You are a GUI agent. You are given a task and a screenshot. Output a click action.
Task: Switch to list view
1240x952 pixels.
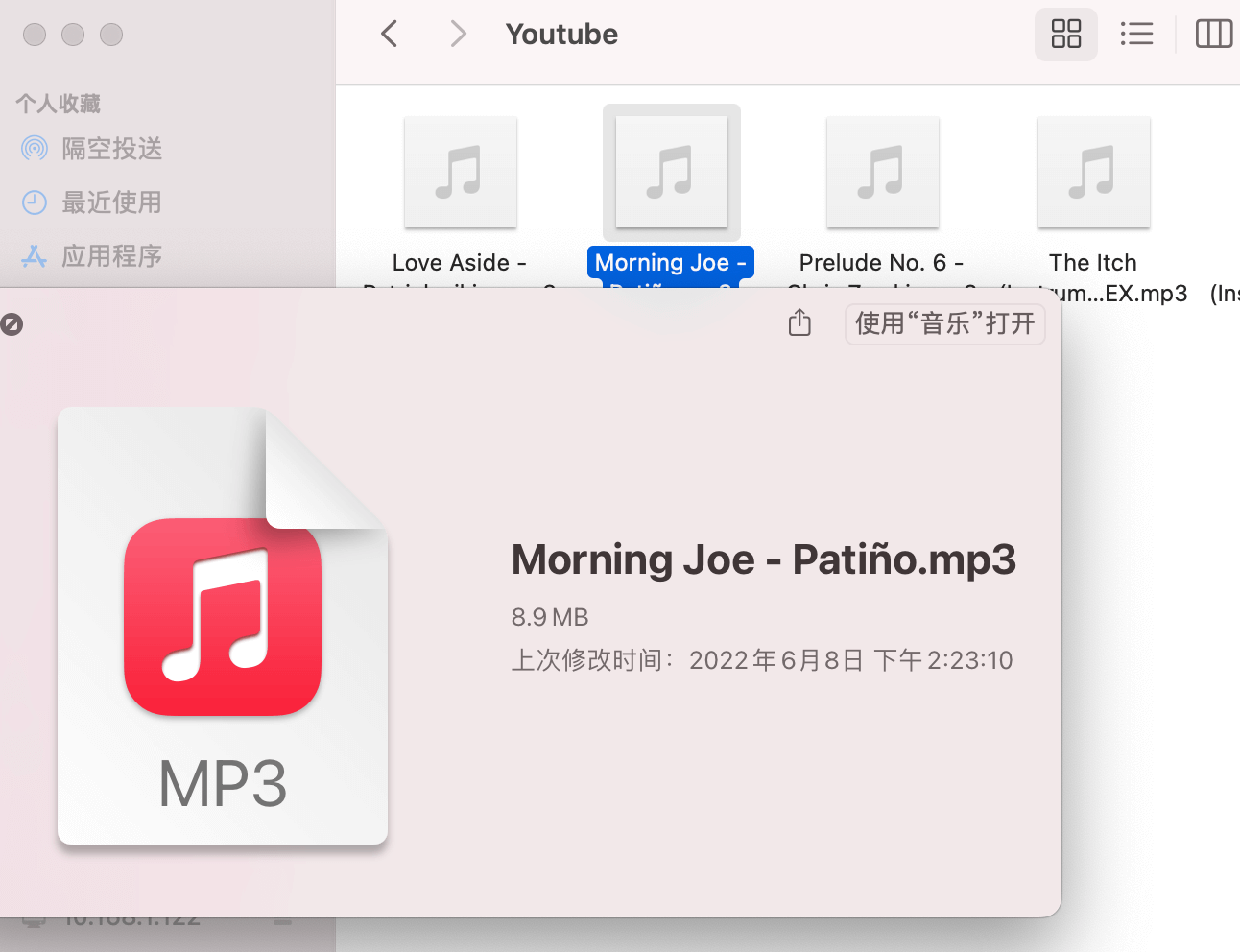(1136, 35)
